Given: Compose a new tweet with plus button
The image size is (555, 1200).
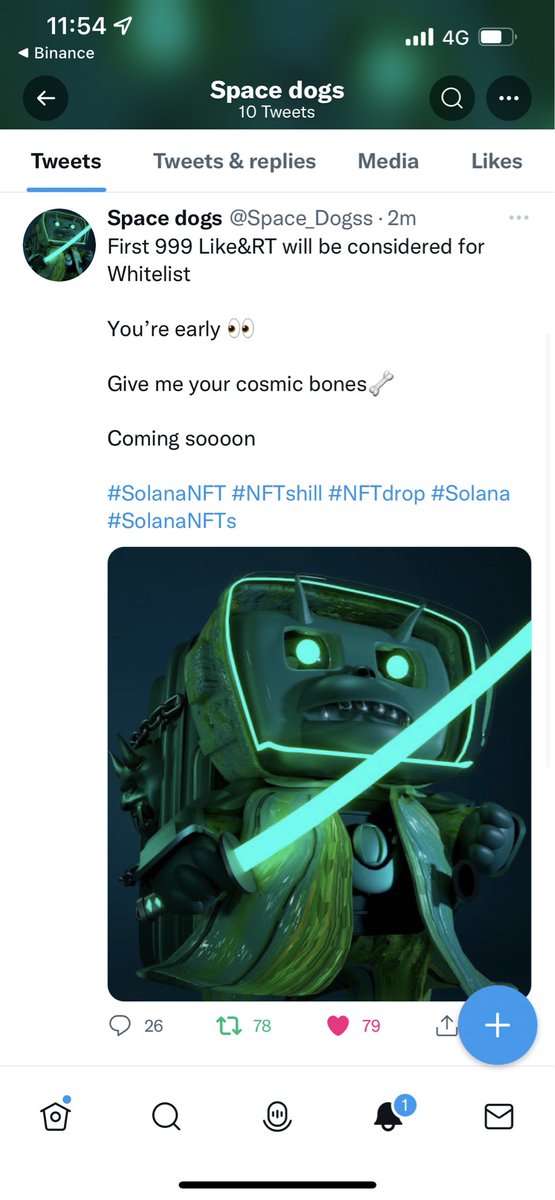Looking at the screenshot, I should [x=497, y=1025].
